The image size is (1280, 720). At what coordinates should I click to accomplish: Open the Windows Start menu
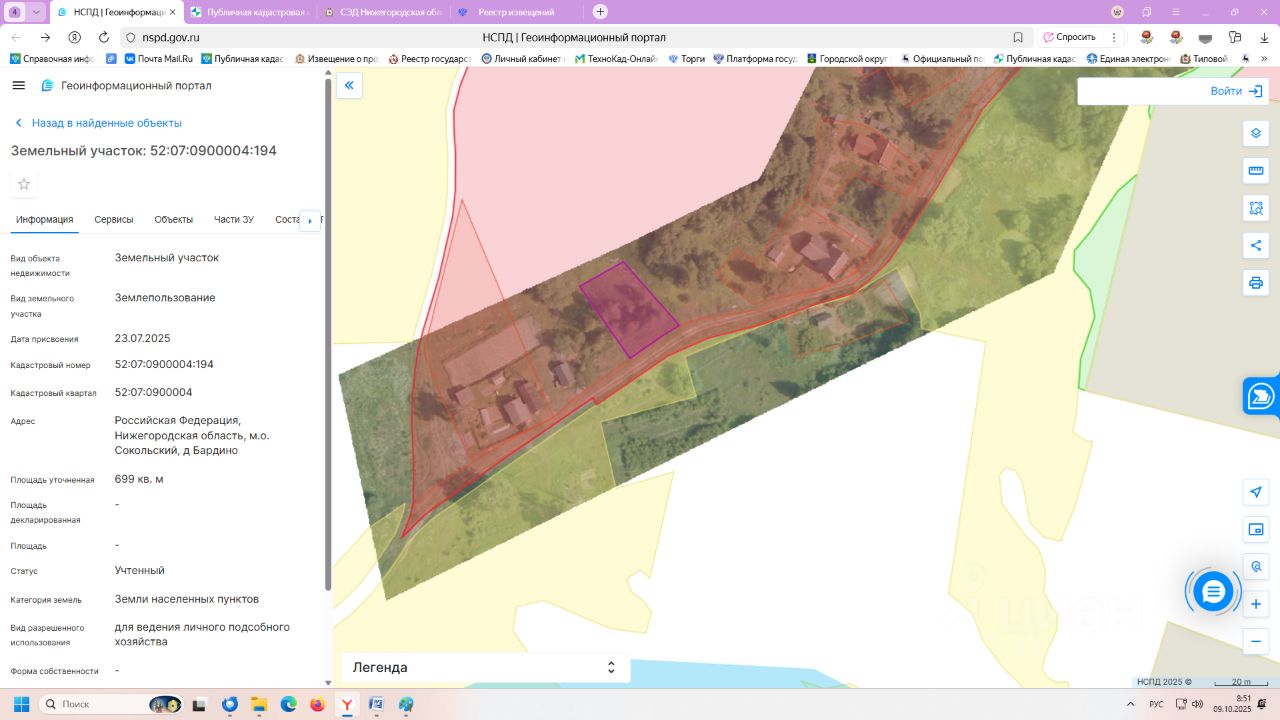coord(21,704)
